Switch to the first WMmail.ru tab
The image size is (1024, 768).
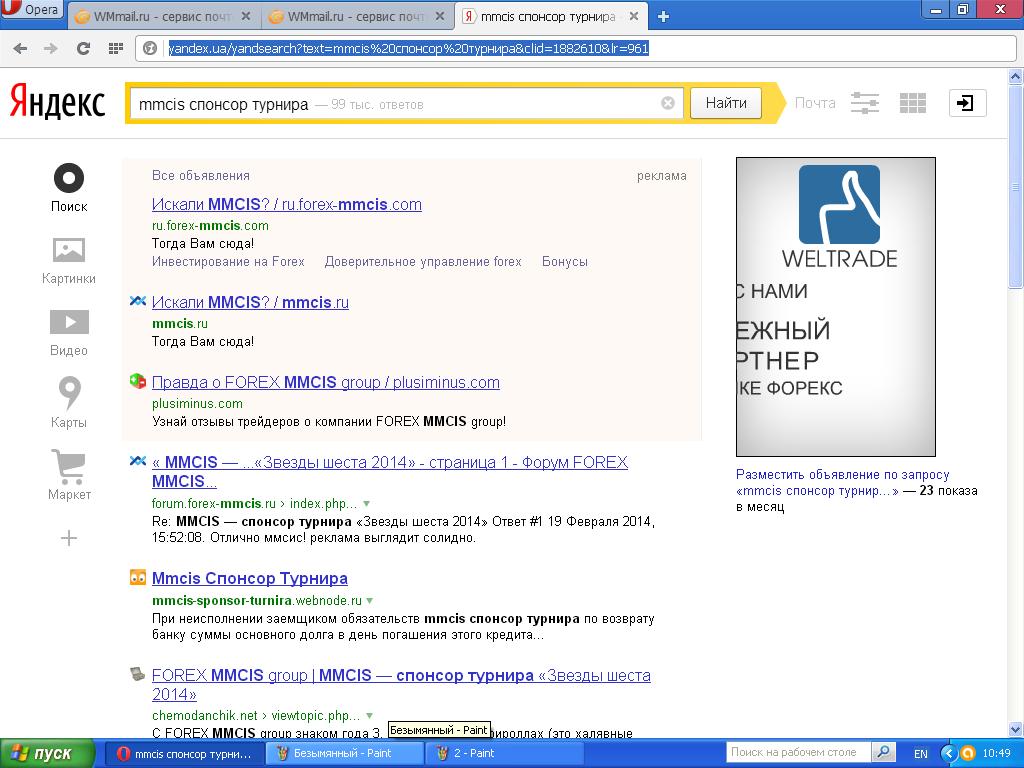161,17
